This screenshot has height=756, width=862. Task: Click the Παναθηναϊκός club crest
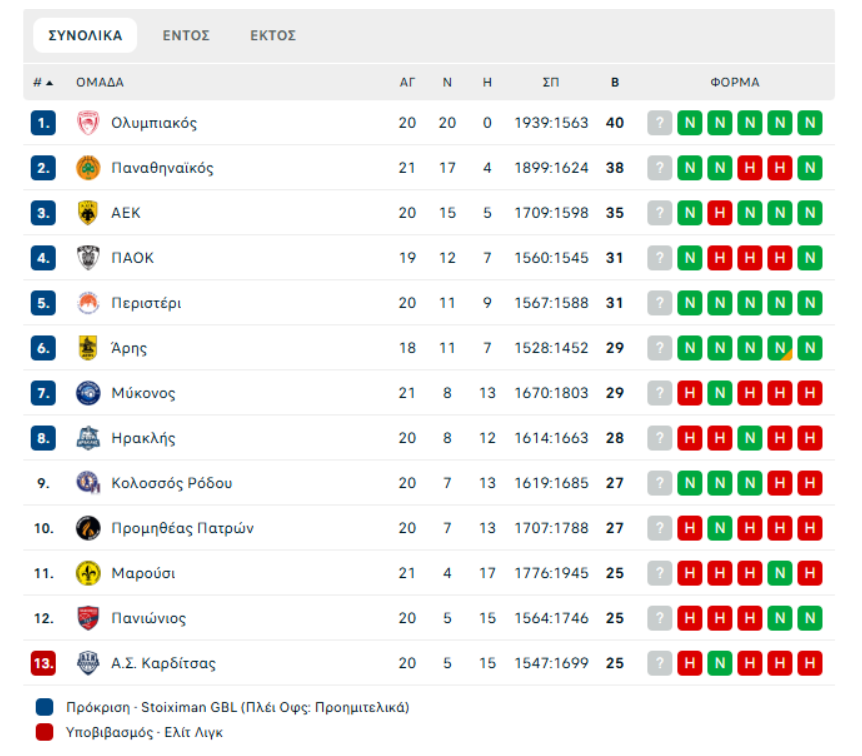[x=88, y=168]
